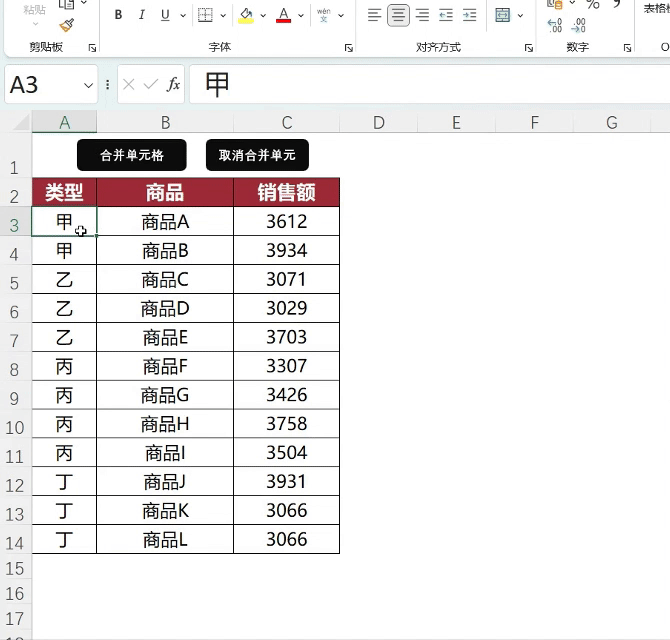Click the Format Painter brush icon
Viewport: 670px width, 640px height.
click(x=67, y=26)
